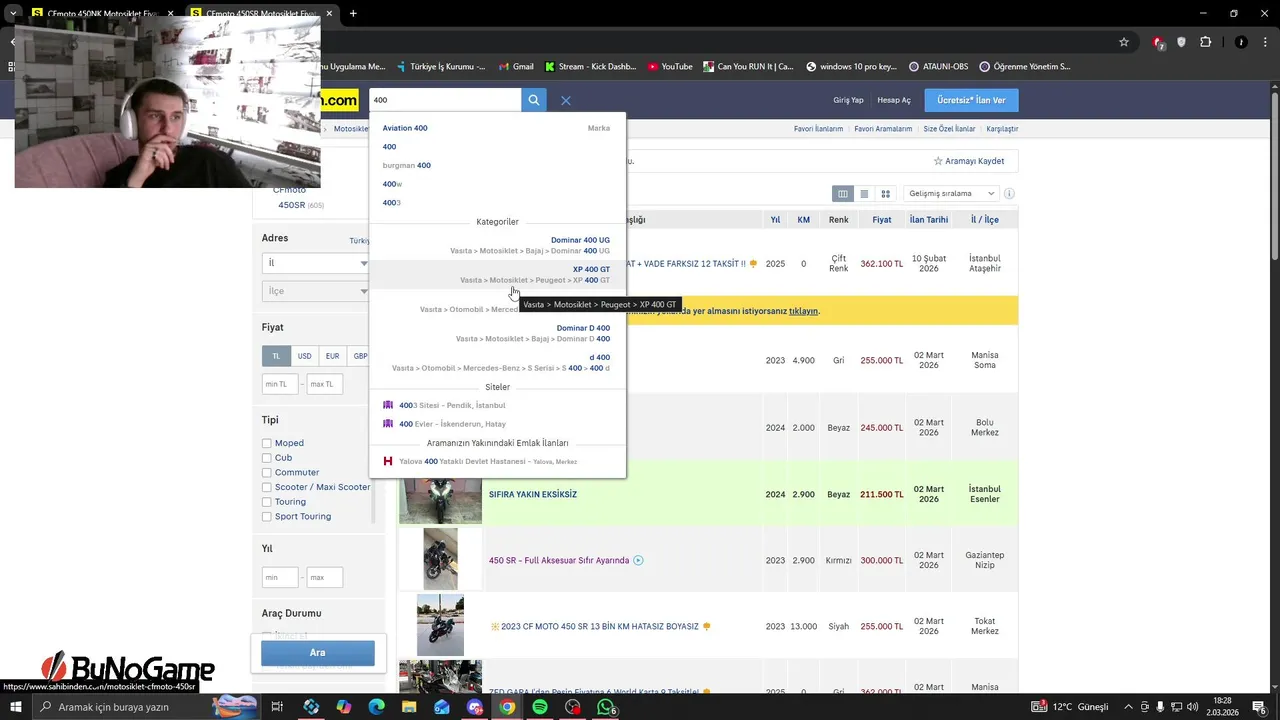Image resolution: width=1280 pixels, height=720 pixels.
Task: Click the Chrome profile avatar icon
Action: [1241, 42]
